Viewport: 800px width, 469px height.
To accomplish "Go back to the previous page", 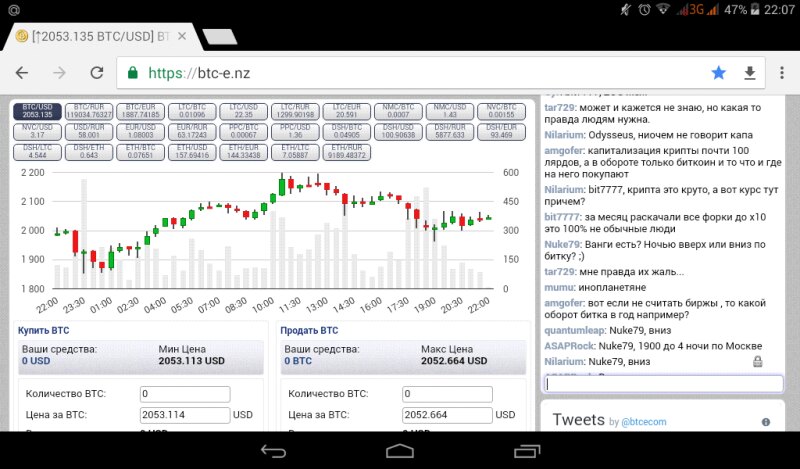I will point(22,73).
